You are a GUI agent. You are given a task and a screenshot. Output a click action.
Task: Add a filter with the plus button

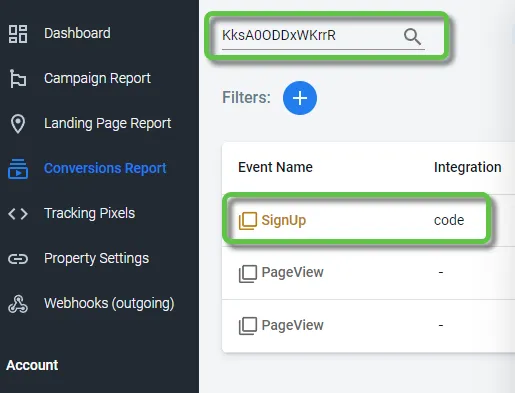[300, 98]
